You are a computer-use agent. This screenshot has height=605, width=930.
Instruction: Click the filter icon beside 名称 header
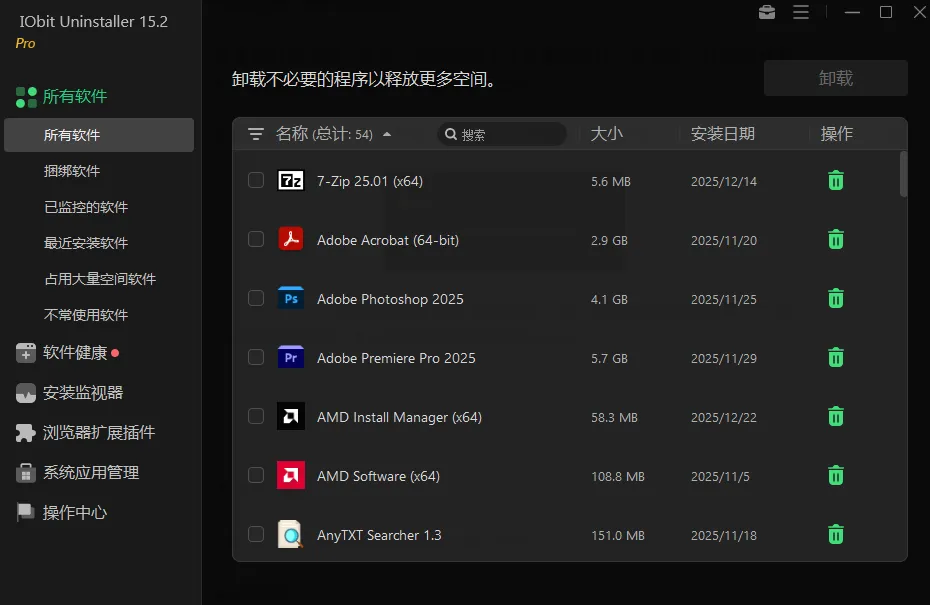[x=256, y=134]
